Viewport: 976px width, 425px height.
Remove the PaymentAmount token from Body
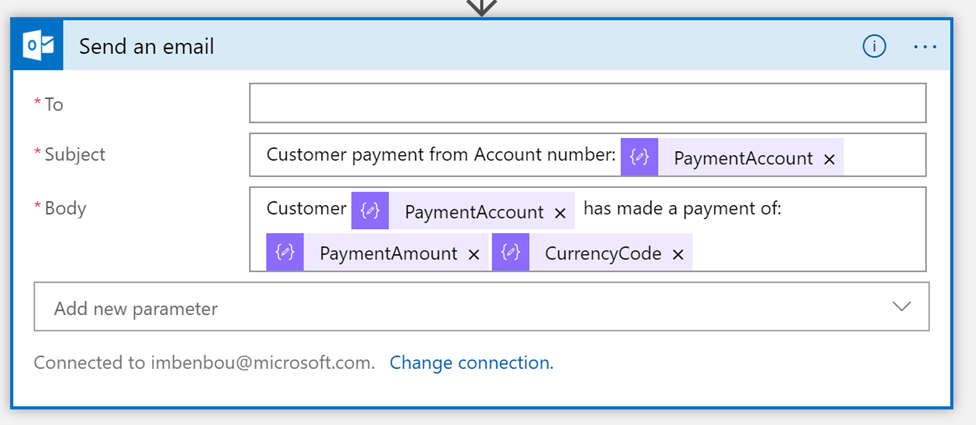474,254
